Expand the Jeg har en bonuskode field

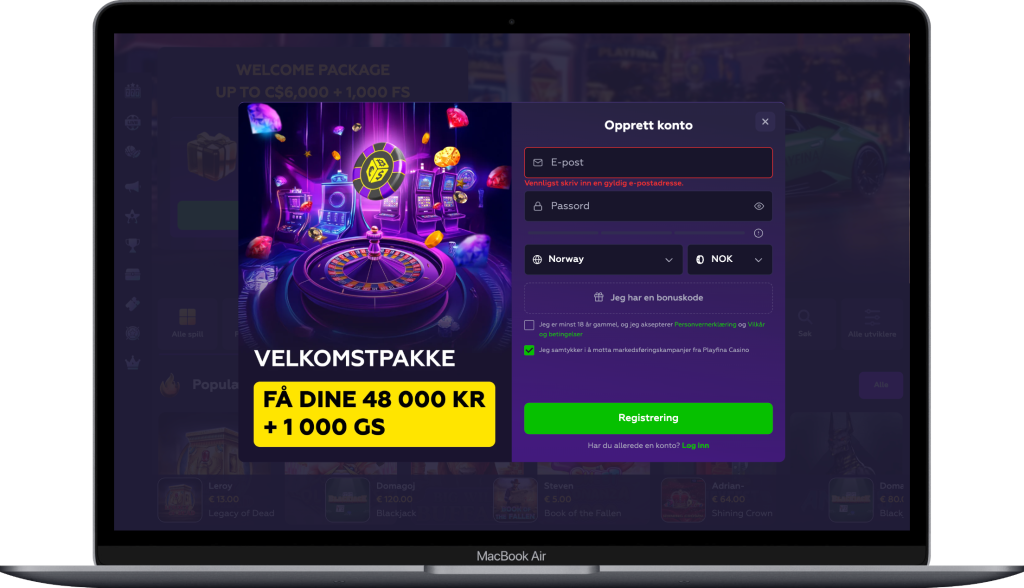pyautogui.click(x=648, y=298)
